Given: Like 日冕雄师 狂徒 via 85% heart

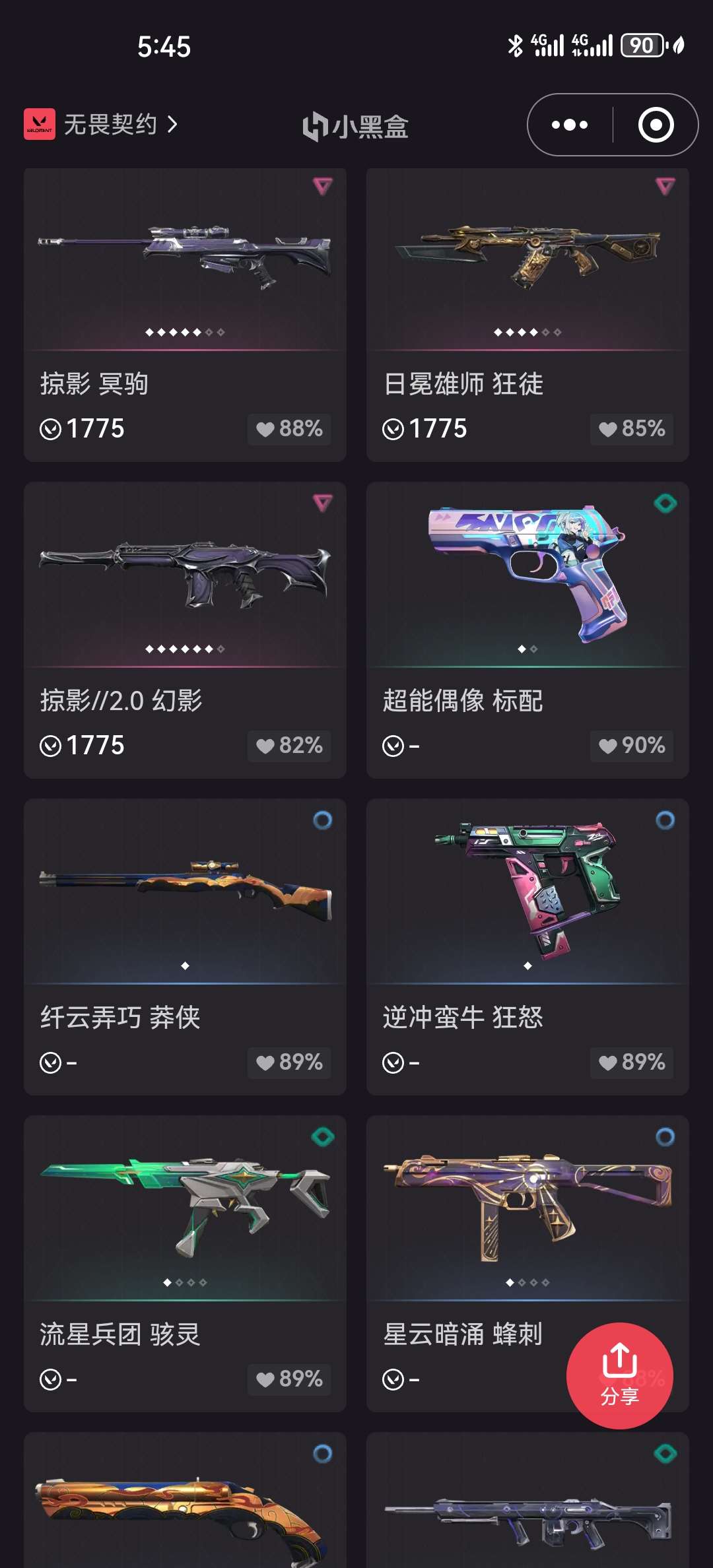Looking at the screenshot, I should click(632, 429).
